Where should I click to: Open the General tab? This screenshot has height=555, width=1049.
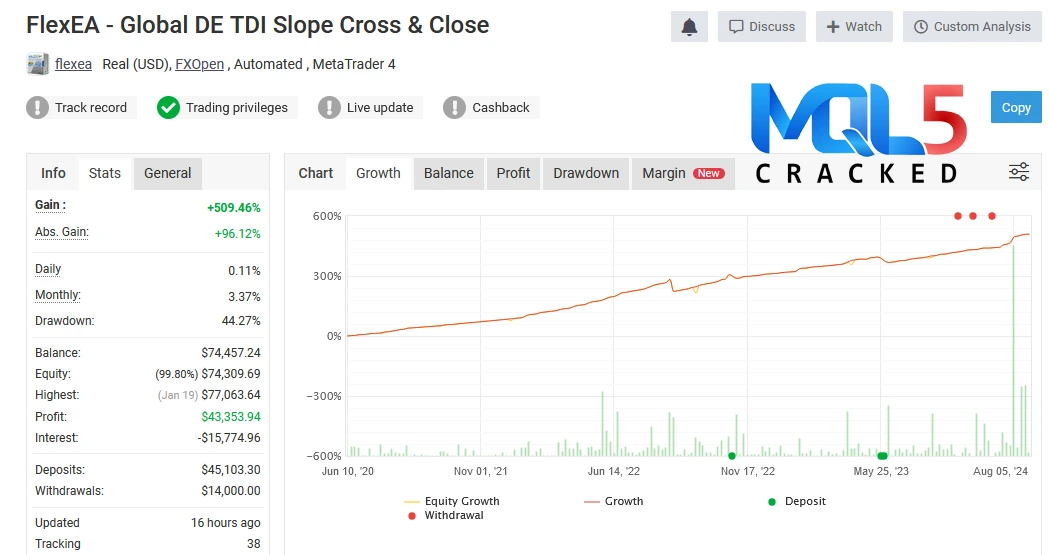click(x=167, y=173)
